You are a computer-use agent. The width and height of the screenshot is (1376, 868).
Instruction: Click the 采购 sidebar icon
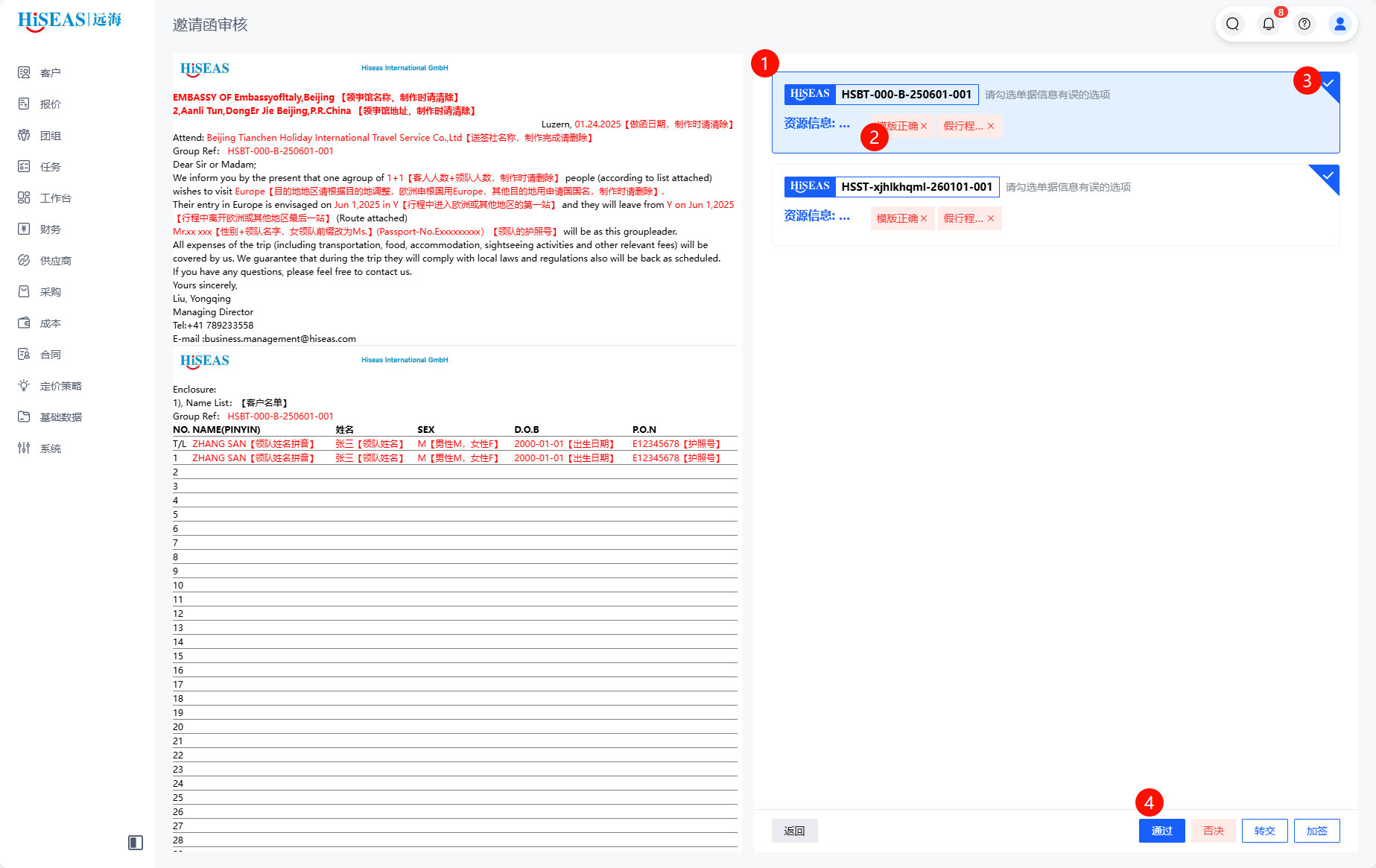click(24, 291)
